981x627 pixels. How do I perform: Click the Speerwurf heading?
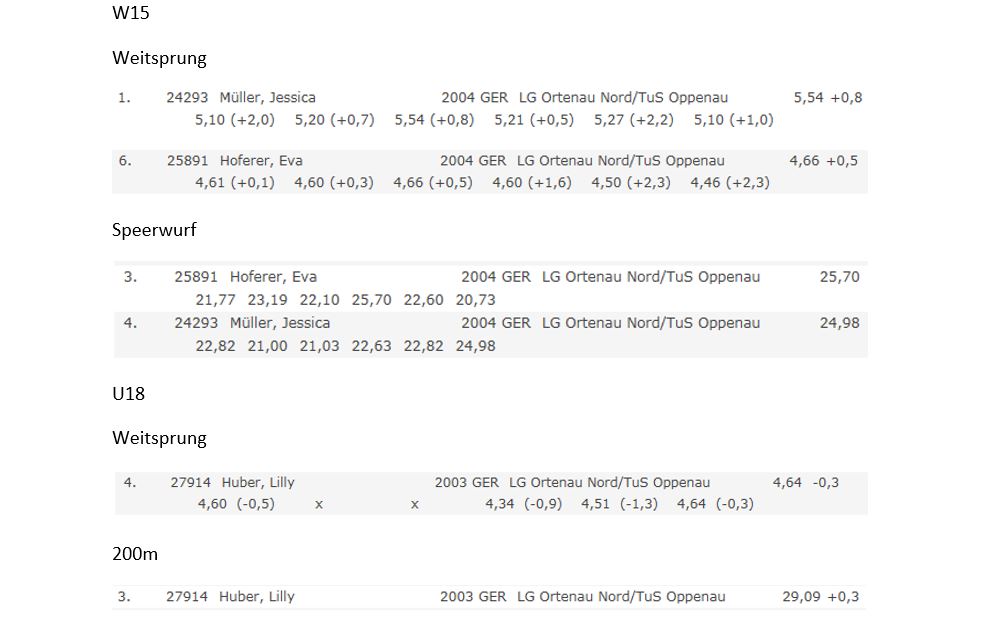[x=154, y=230]
